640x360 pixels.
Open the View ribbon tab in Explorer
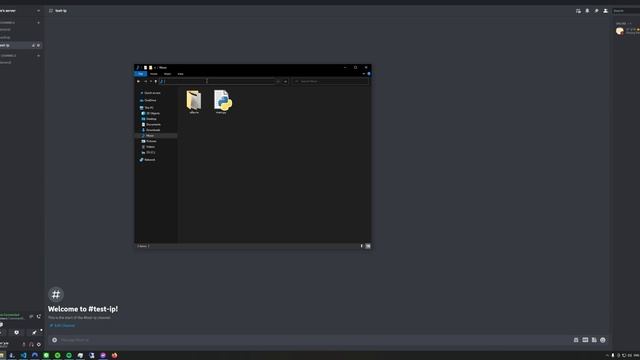(180, 74)
